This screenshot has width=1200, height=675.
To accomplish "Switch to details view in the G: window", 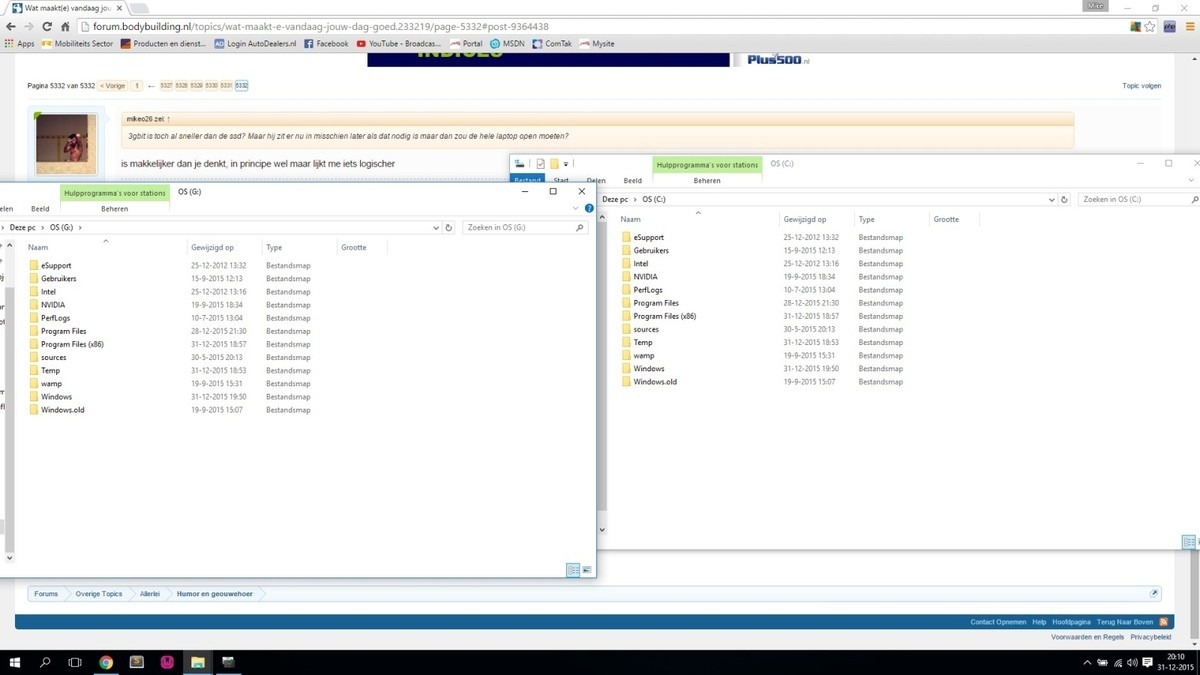I will 573,570.
